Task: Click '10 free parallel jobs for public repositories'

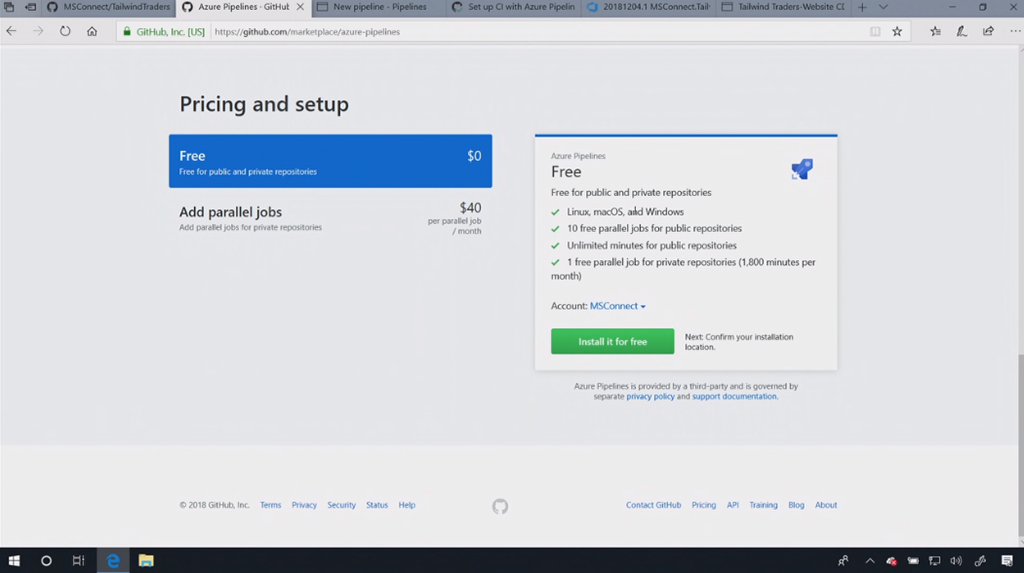Action: tap(654, 229)
